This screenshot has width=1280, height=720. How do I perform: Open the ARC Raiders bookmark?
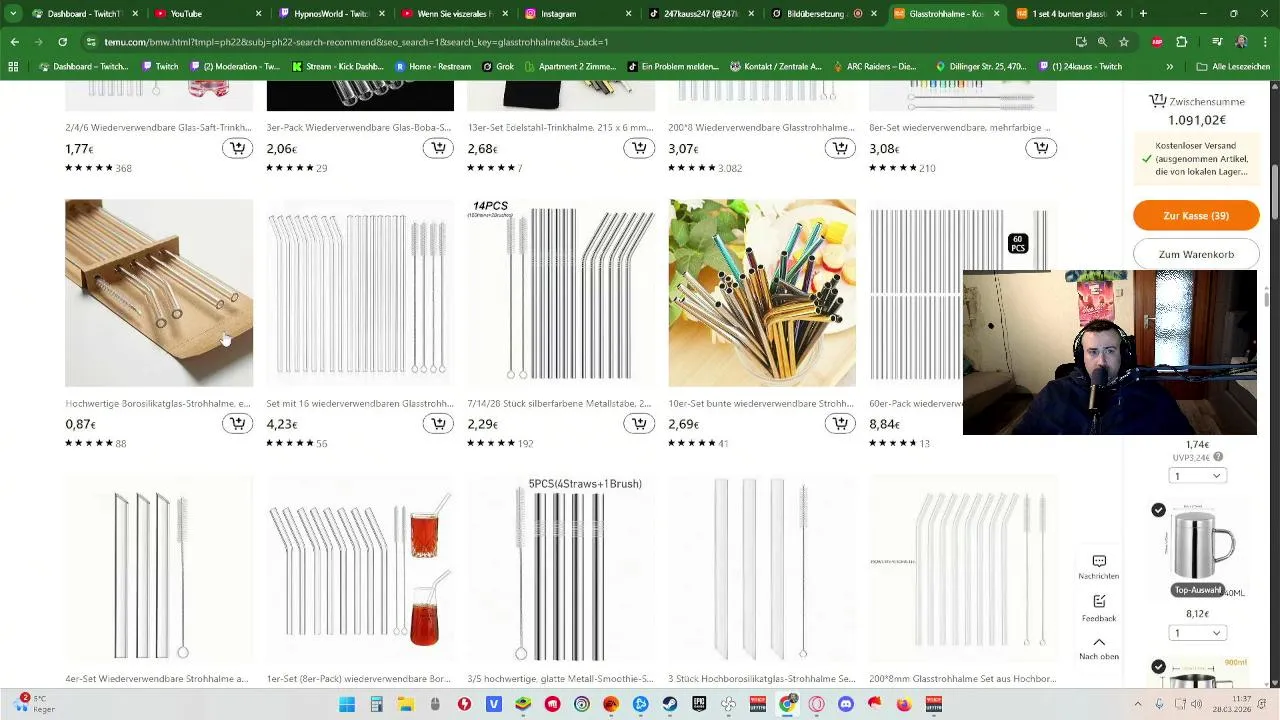pyautogui.click(x=873, y=67)
